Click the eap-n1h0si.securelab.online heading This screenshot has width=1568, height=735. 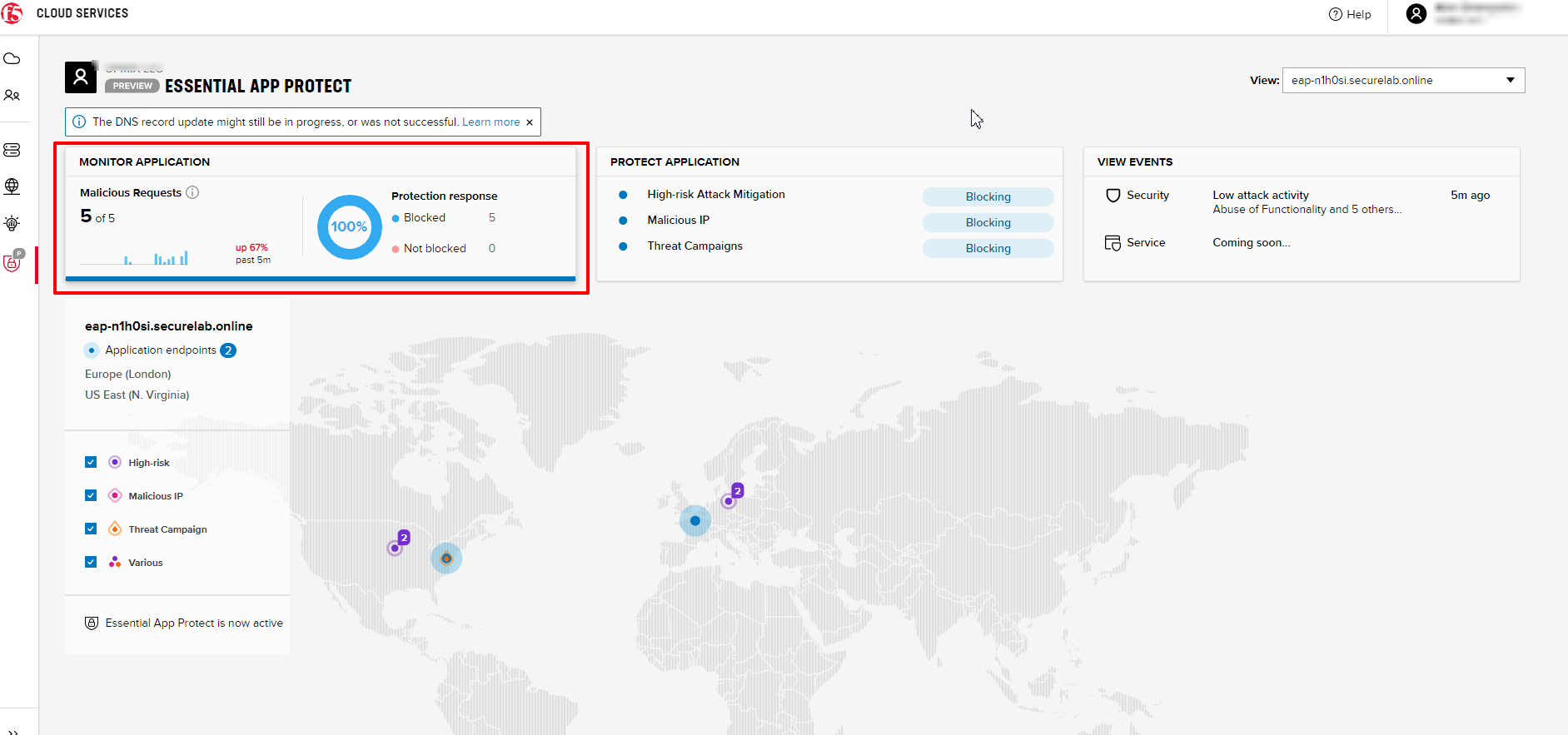click(x=169, y=326)
